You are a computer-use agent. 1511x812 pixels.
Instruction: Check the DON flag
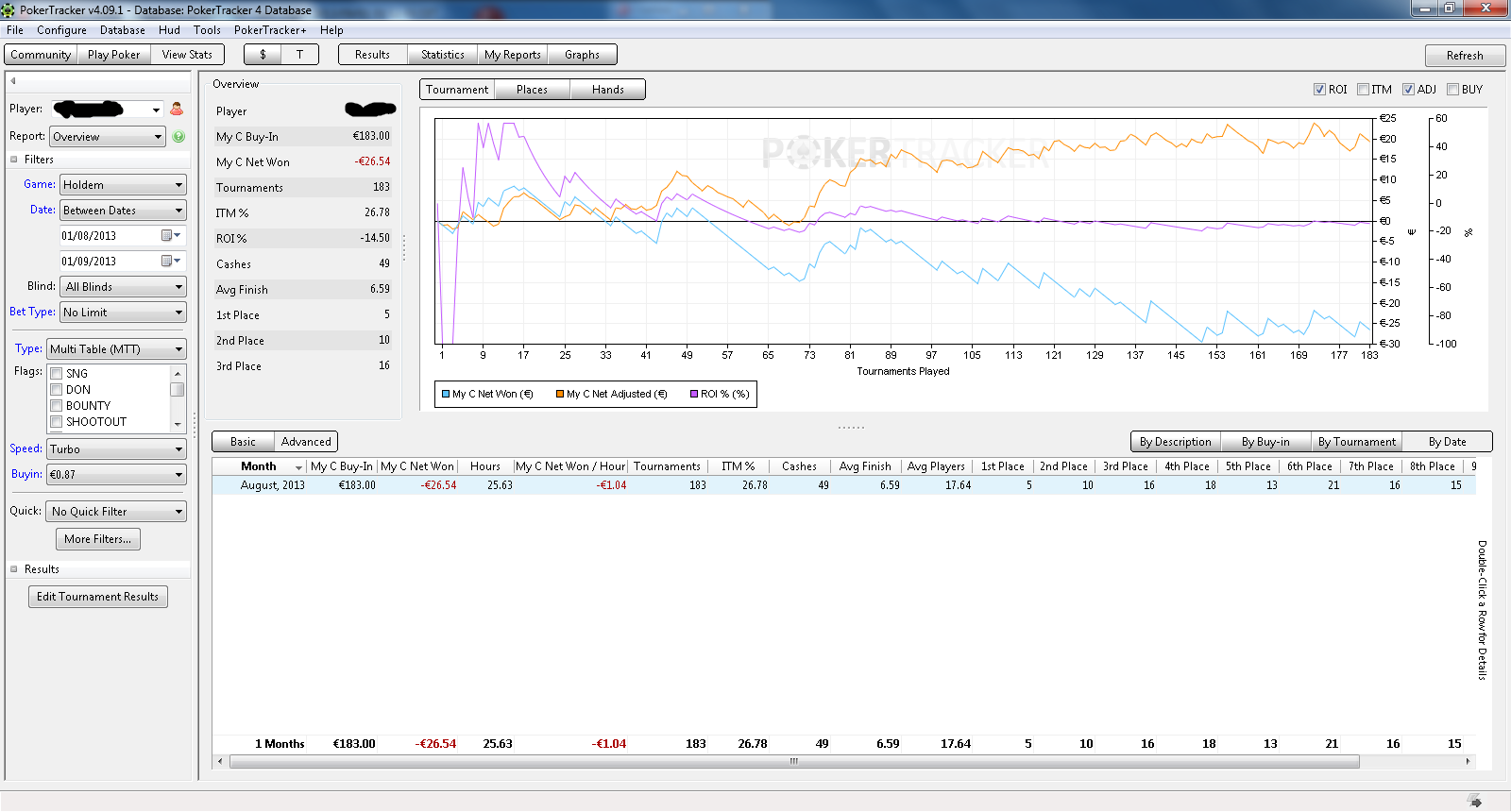point(57,390)
